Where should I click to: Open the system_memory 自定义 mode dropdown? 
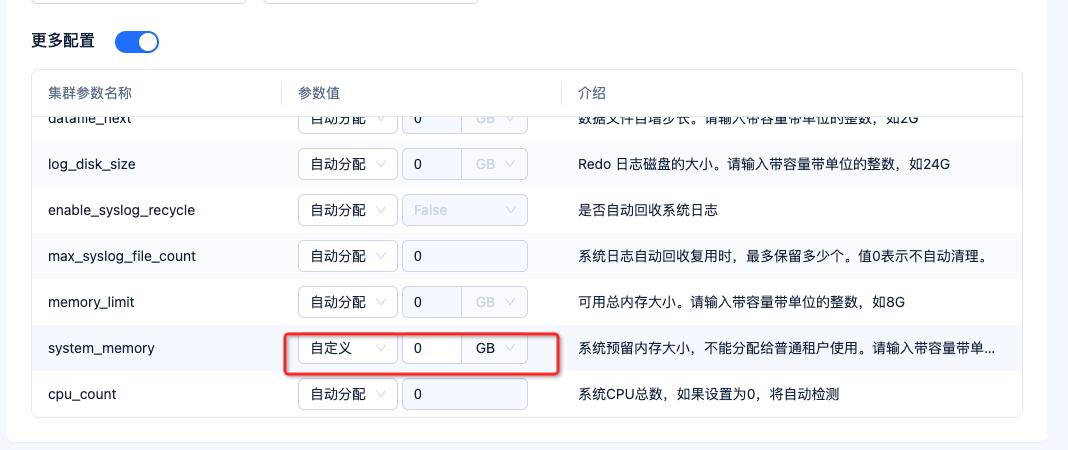[347, 348]
